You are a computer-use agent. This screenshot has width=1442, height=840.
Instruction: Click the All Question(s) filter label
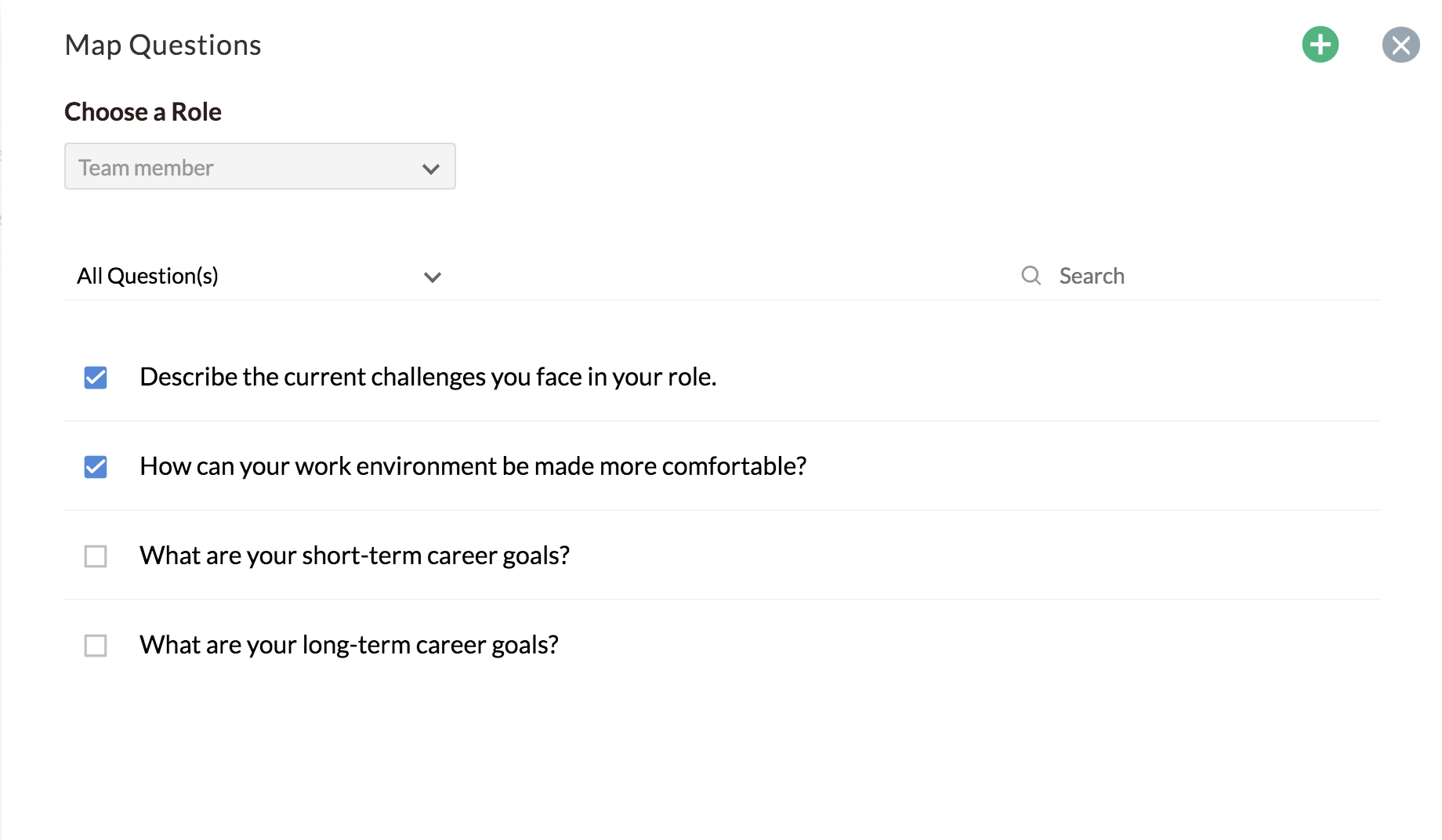coord(147,276)
